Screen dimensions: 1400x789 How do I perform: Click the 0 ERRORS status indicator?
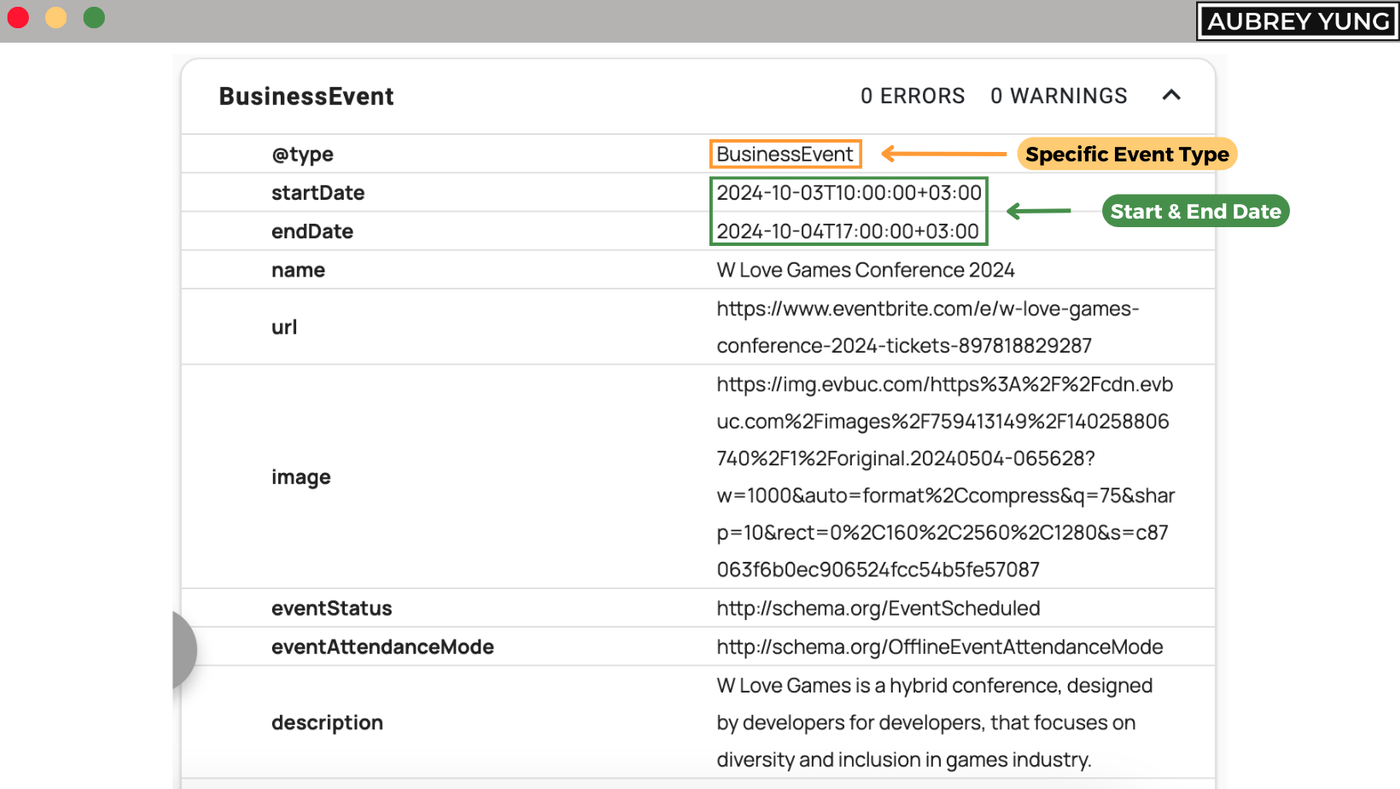(912, 95)
